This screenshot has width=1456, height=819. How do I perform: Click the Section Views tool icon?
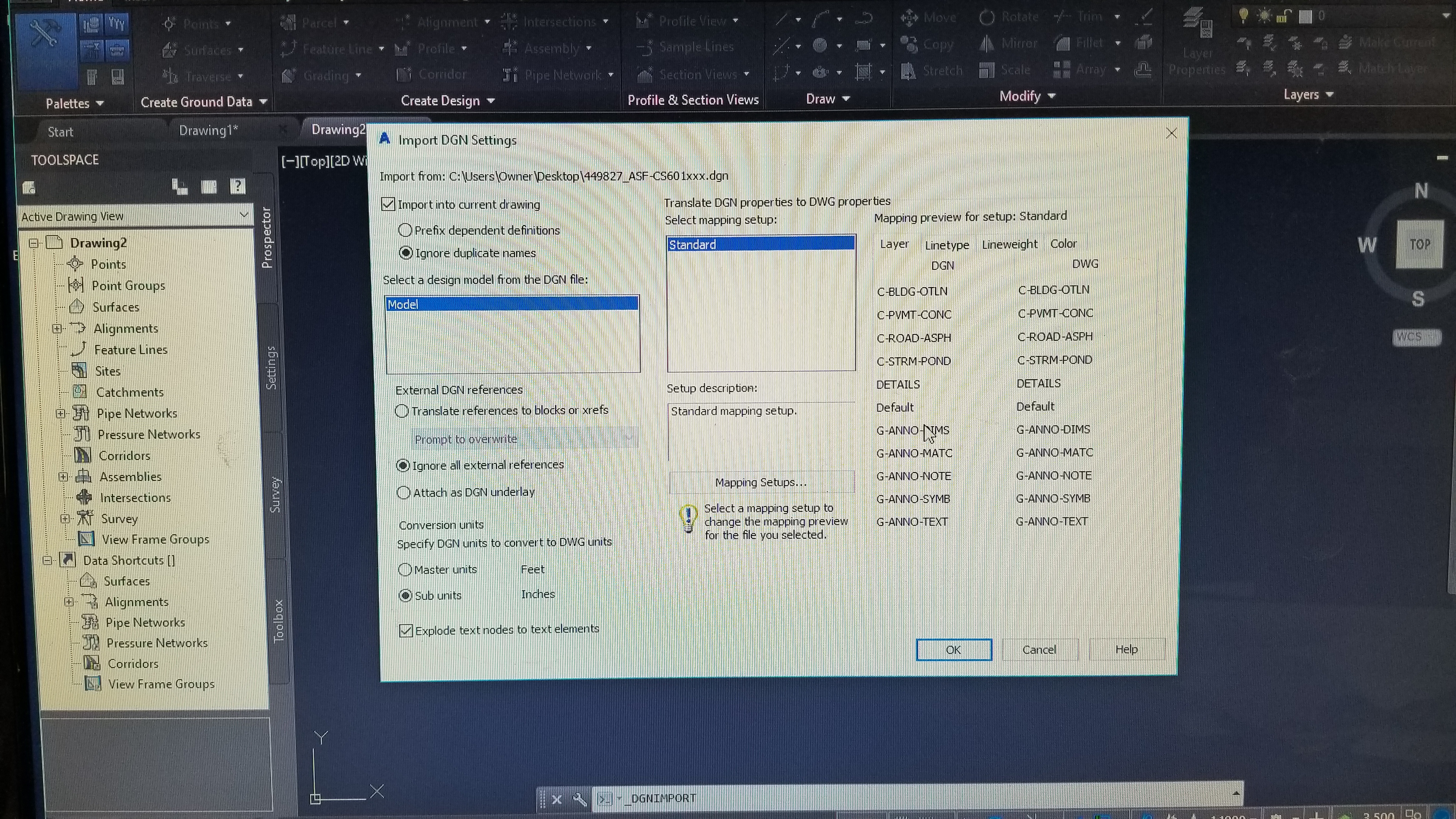[645, 74]
